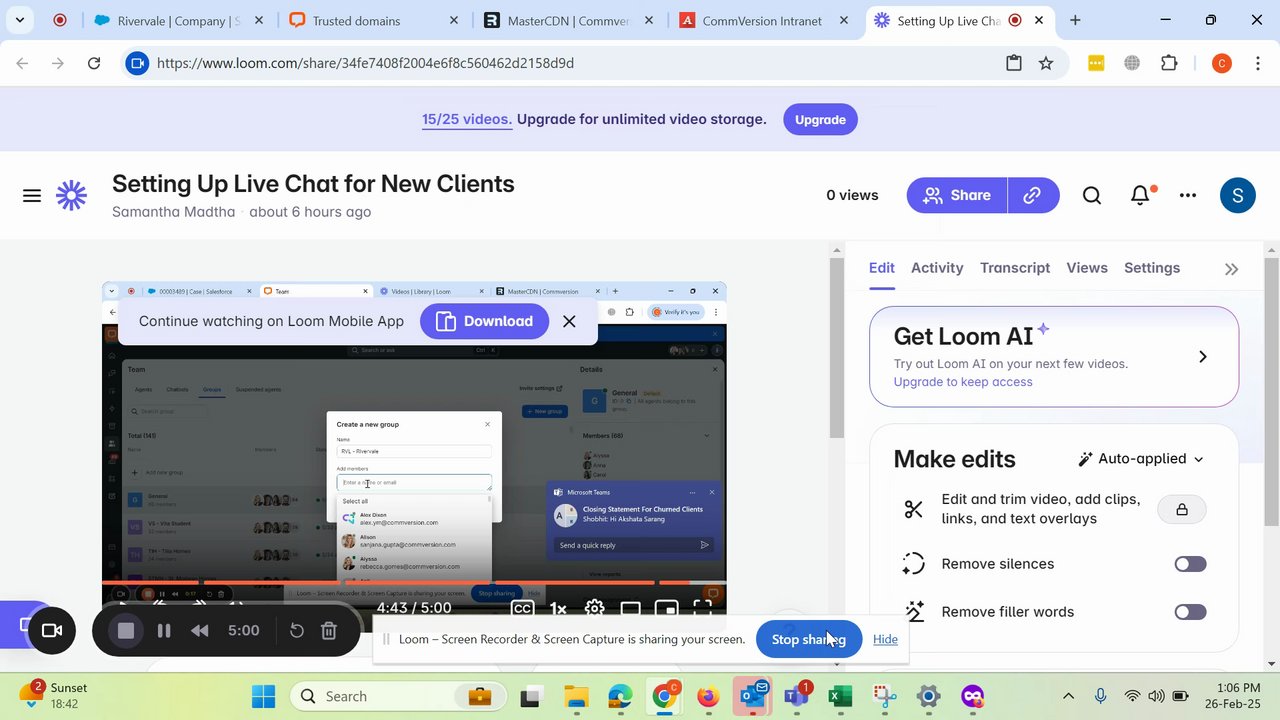Open the S profile avatar menu
Screen dimensions: 1280x720
pos(1238,195)
